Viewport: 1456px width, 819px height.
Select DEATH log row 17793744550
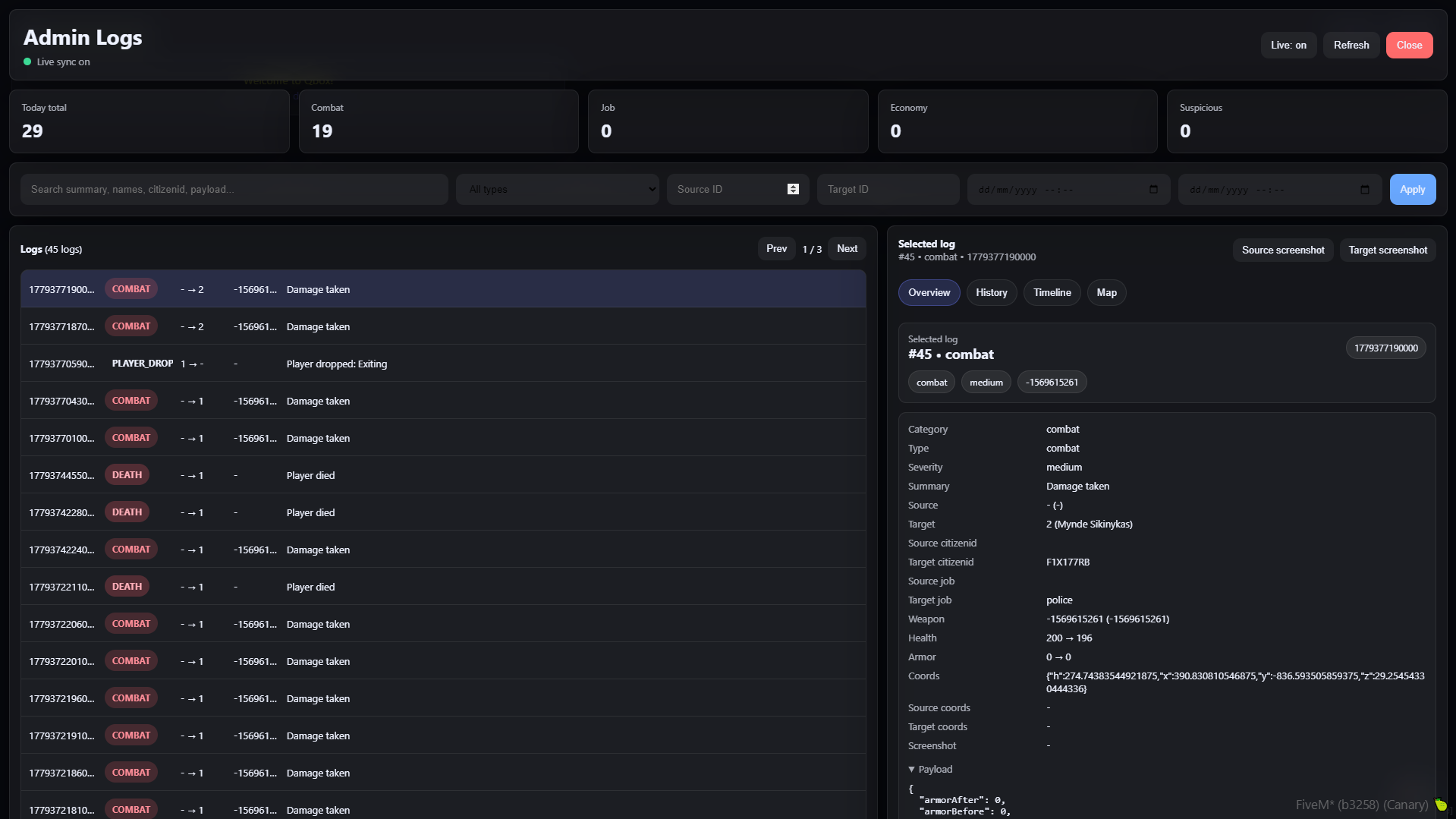tap(443, 474)
